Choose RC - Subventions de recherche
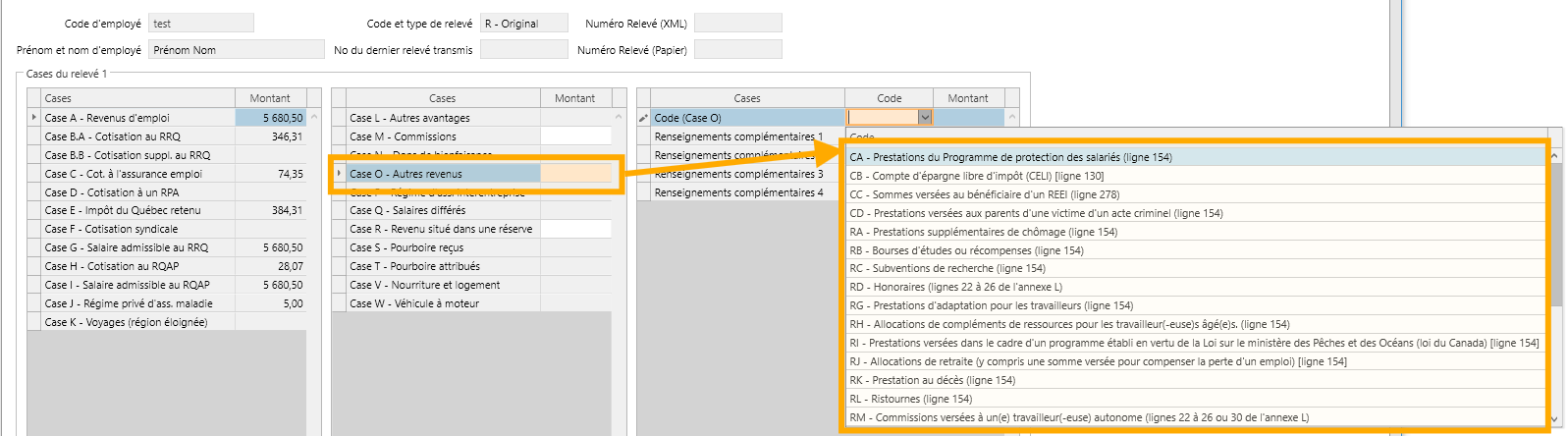 (1197, 268)
